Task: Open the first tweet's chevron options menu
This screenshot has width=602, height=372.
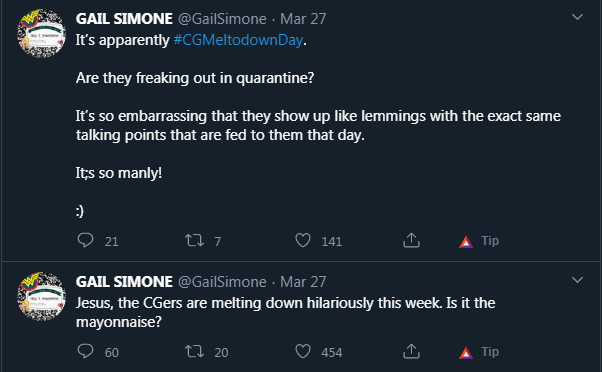Action: [x=577, y=17]
